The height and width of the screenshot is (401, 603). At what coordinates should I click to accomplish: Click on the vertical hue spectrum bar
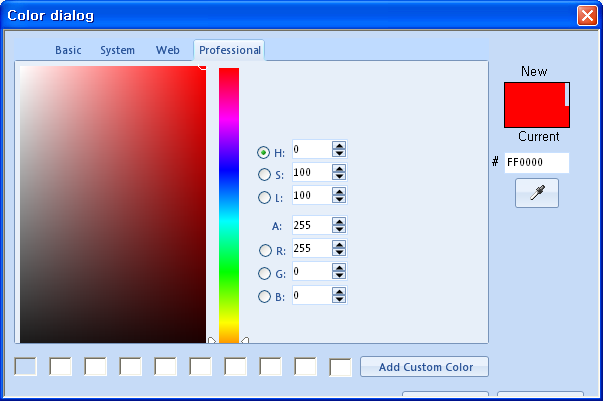229,205
